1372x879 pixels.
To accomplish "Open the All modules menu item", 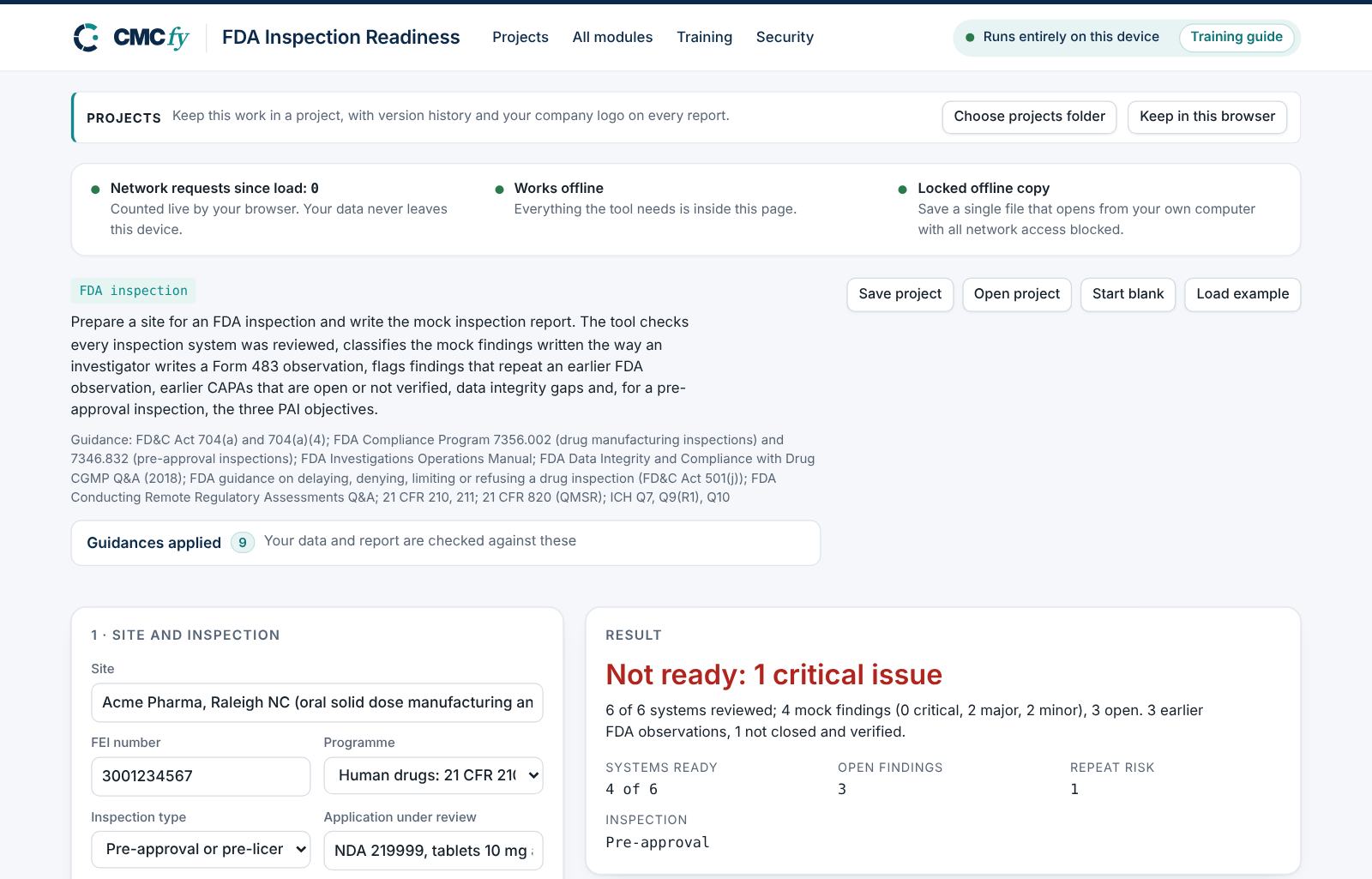I will click(x=612, y=37).
